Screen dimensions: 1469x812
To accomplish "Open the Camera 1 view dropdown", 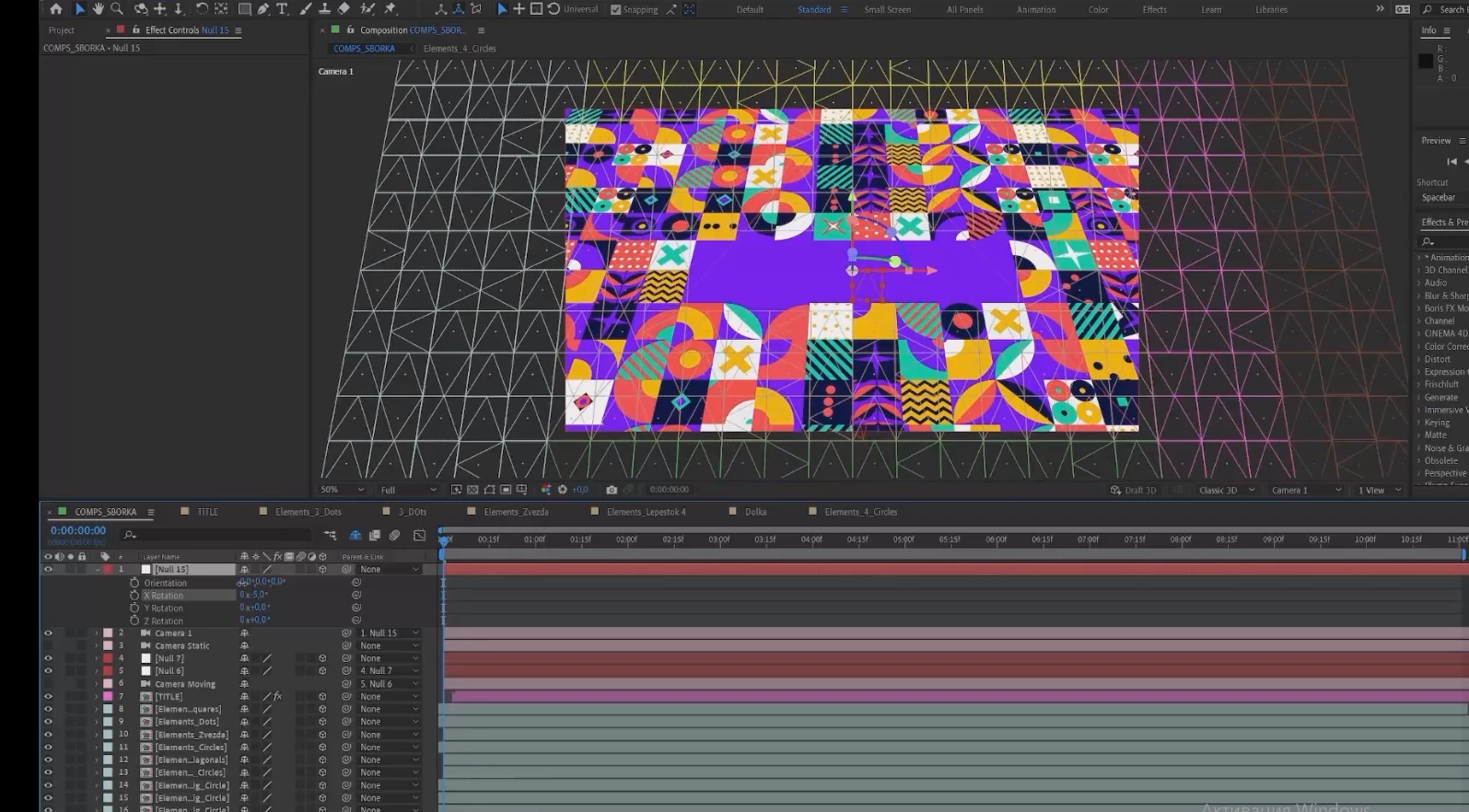I will coord(1306,490).
